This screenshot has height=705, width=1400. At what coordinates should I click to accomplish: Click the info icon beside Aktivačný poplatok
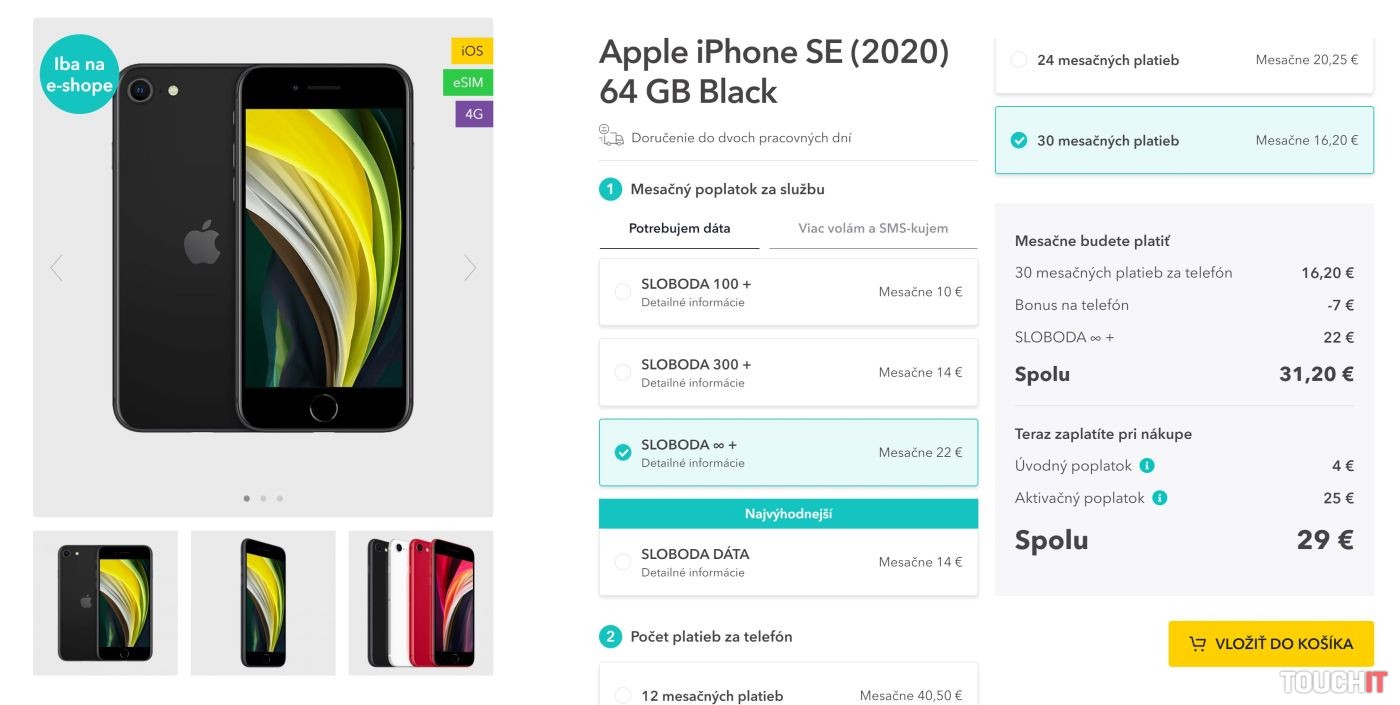click(x=1159, y=498)
